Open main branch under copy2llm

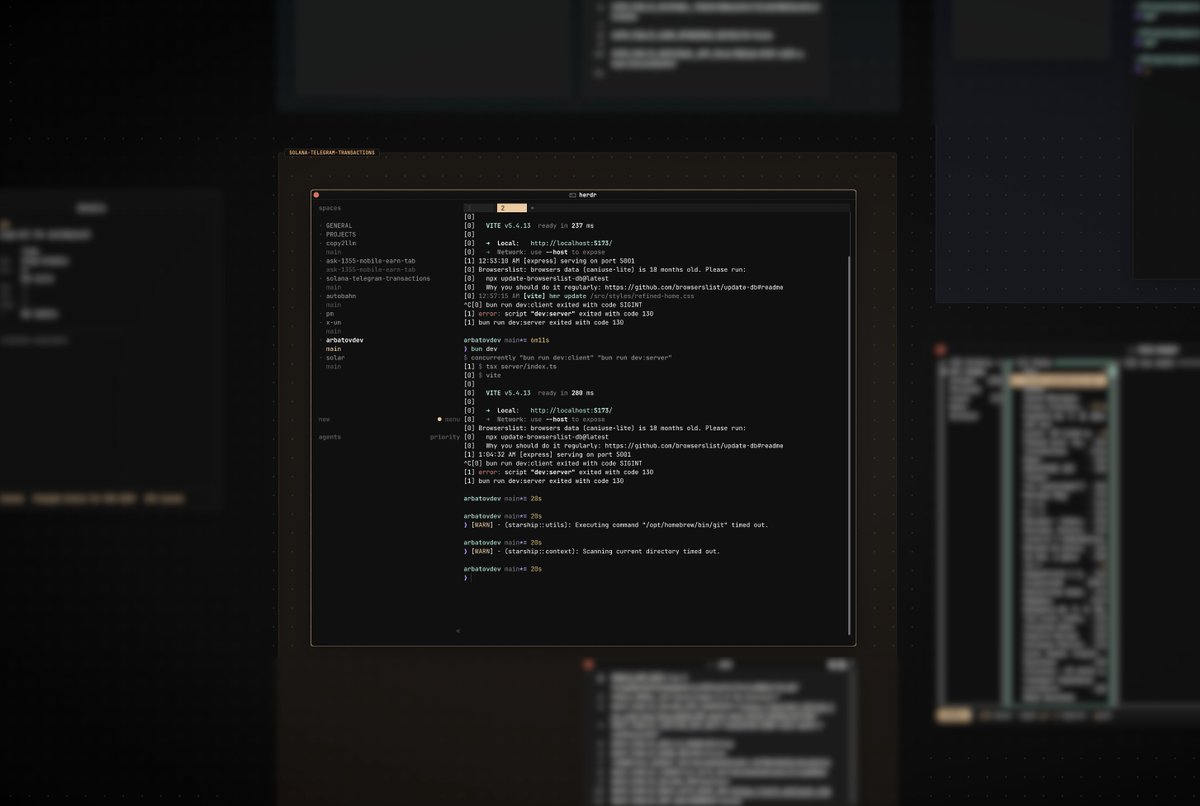[333, 252]
